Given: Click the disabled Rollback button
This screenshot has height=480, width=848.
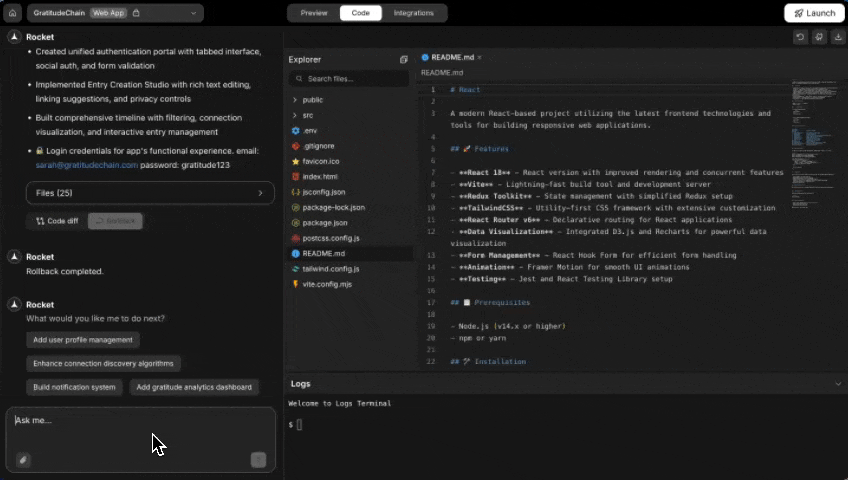Looking at the screenshot, I should (115, 221).
